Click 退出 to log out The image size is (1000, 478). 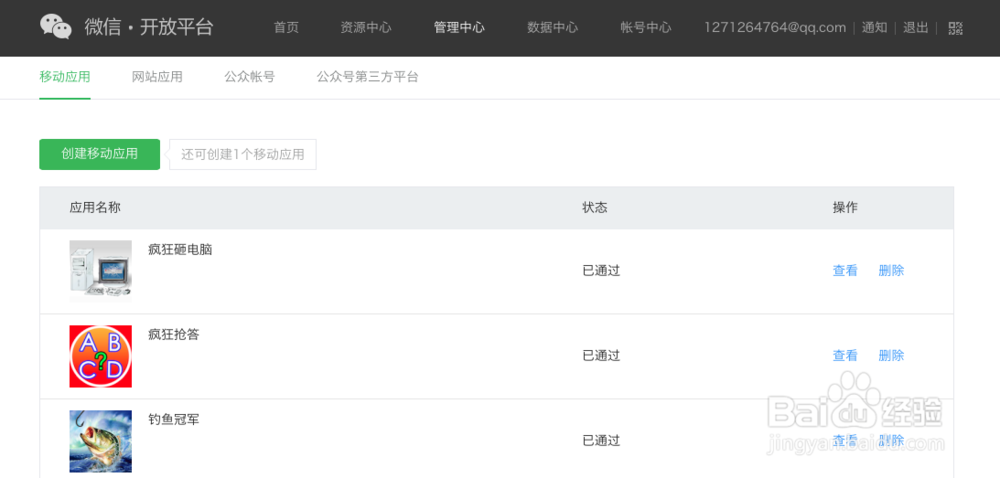[x=916, y=27]
